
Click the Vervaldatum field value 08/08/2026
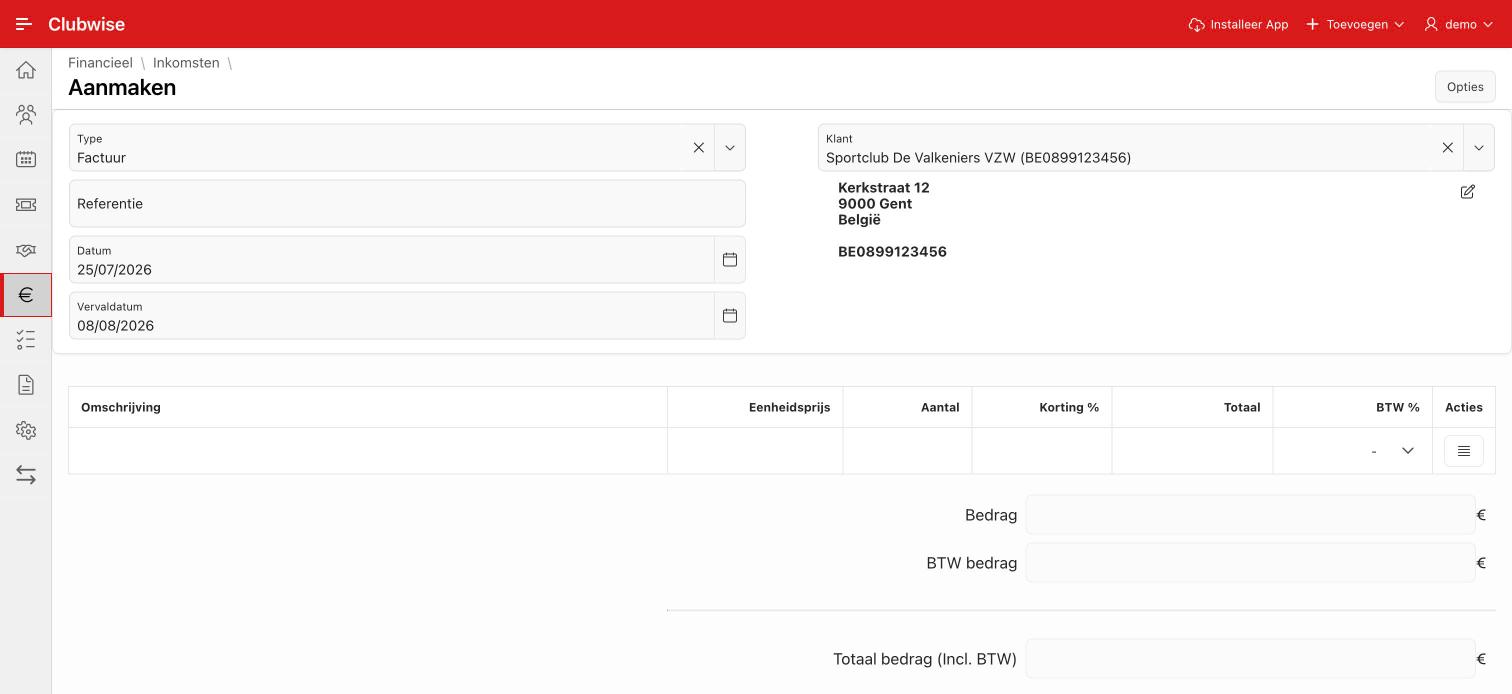[x=115, y=326]
